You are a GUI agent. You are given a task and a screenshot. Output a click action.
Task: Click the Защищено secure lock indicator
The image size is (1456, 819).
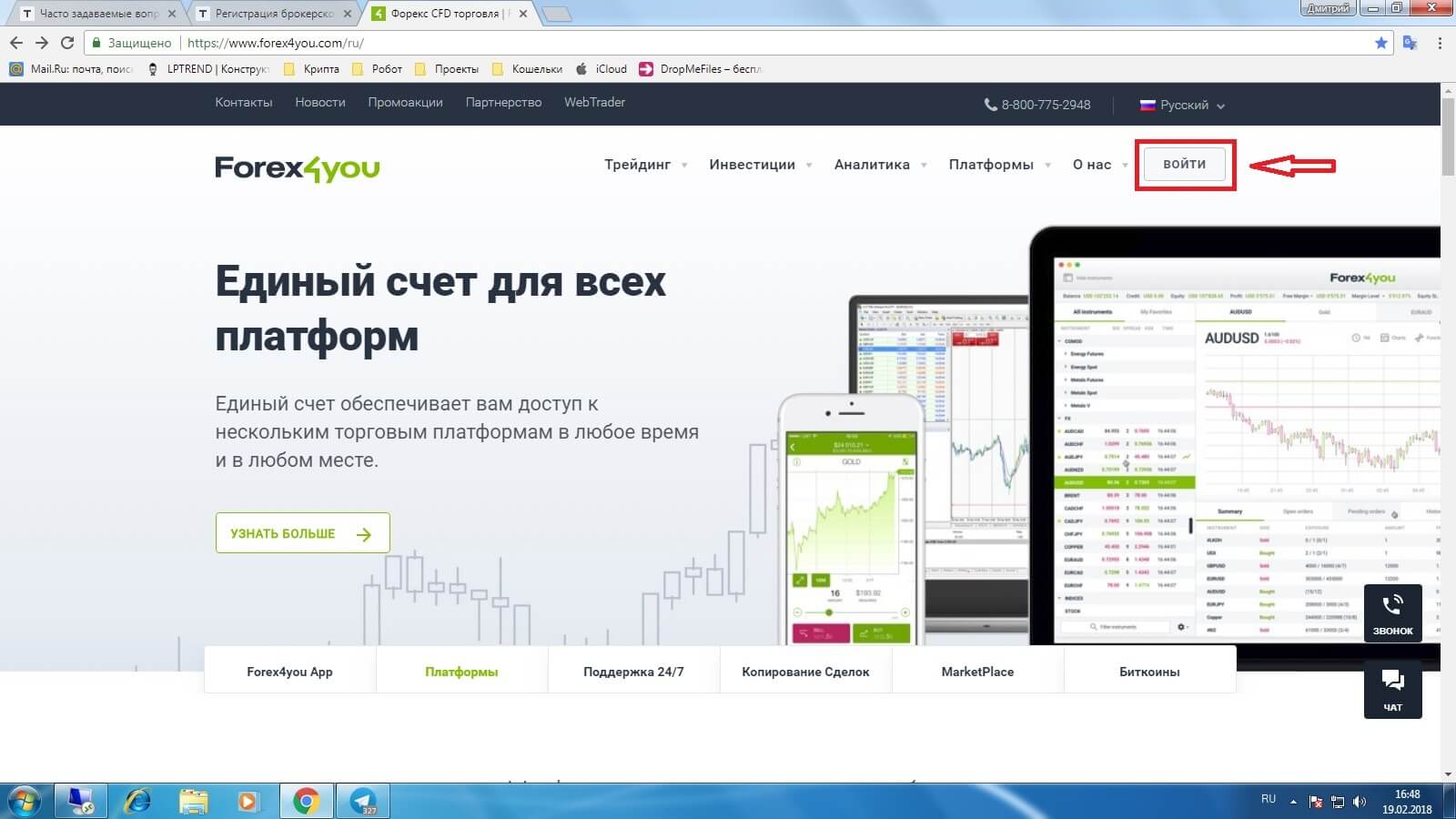[x=132, y=43]
